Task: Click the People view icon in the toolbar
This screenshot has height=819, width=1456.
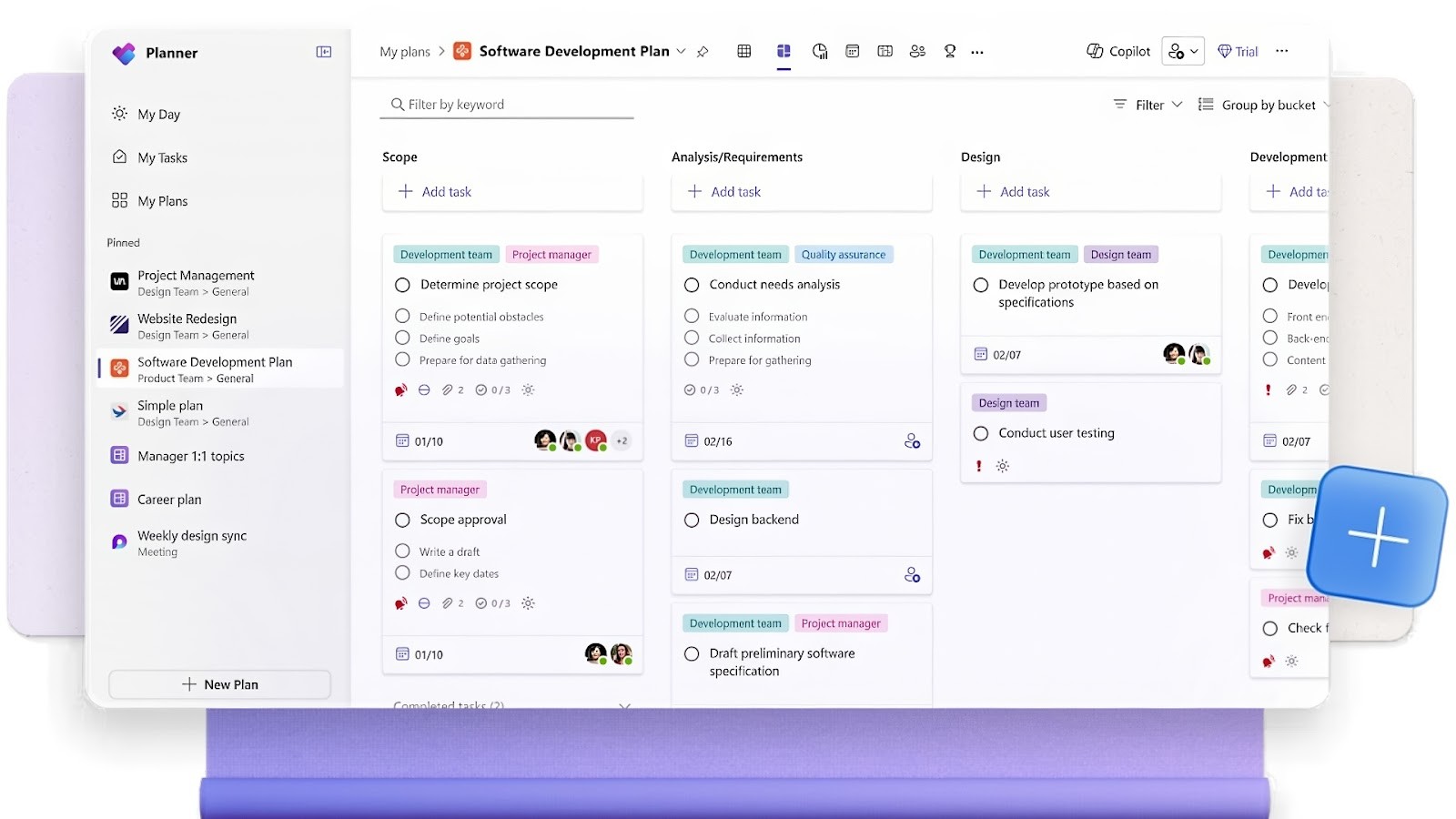Action: coord(917,51)
